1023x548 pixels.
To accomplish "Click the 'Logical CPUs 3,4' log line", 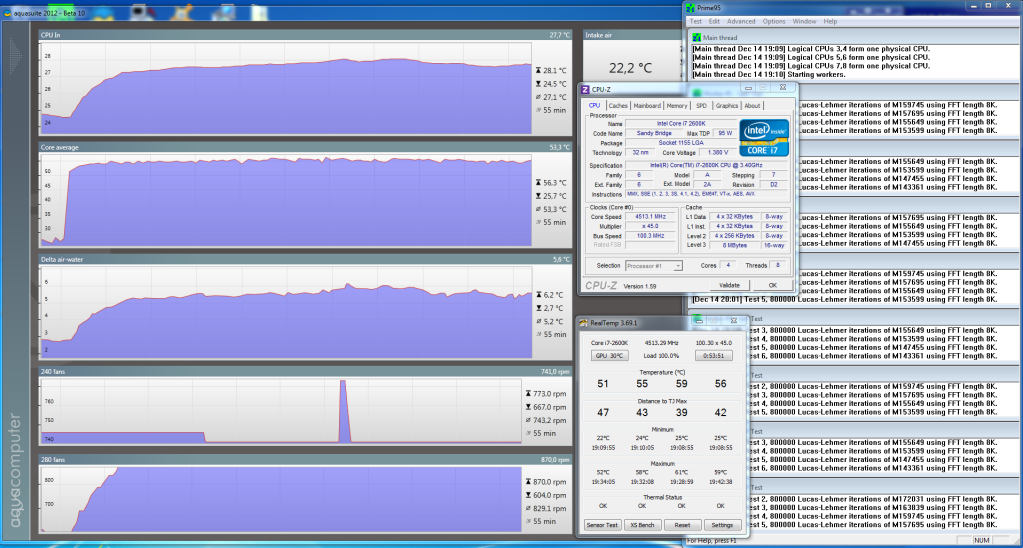I will tap(811, 49).
